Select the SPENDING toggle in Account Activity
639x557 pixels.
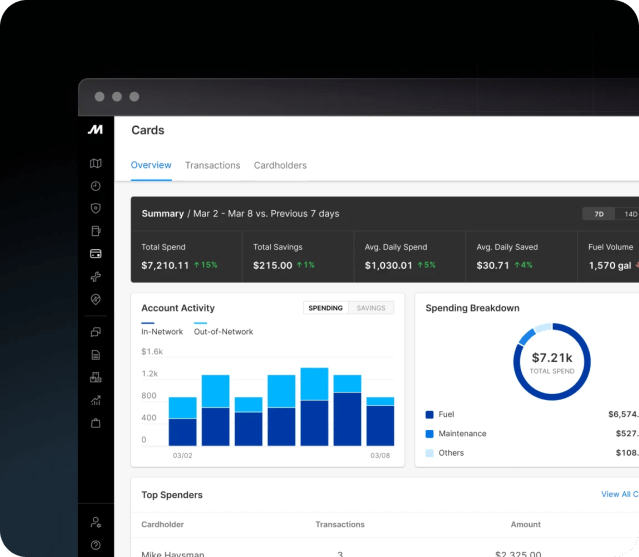[326, 308]
